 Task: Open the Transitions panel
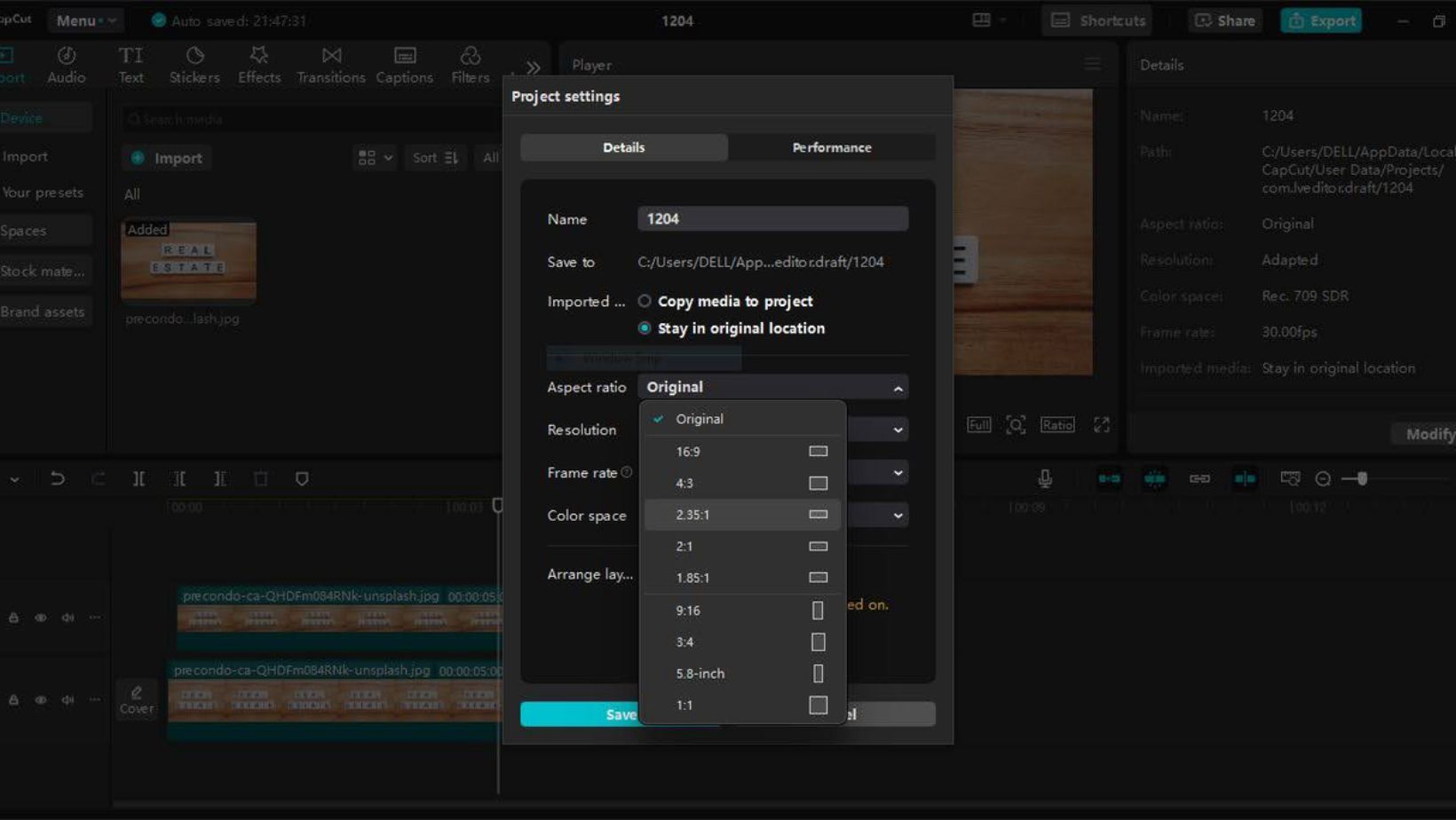[x=331, y=65]
